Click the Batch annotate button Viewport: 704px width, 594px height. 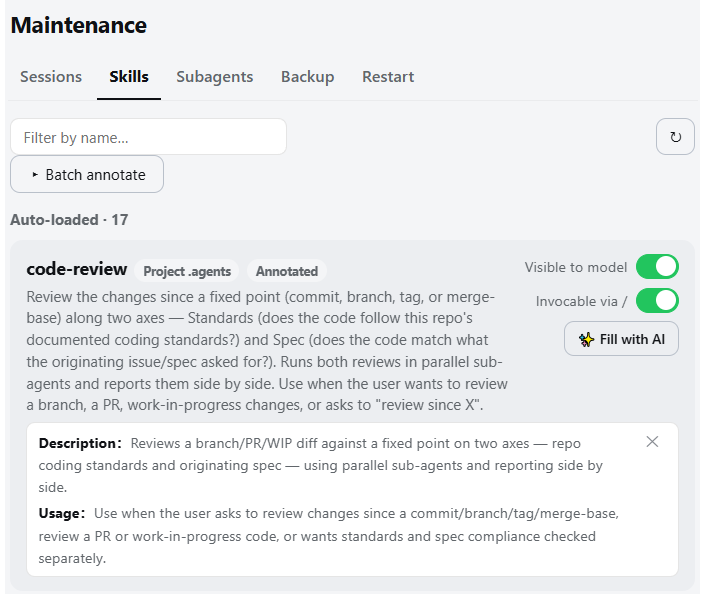point(87,174)
